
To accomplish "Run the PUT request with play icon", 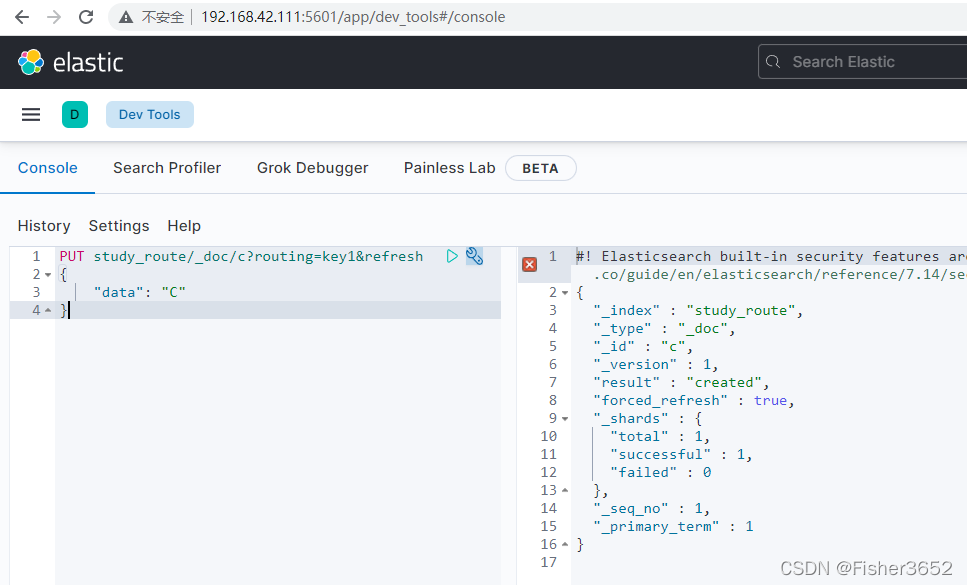I will click(452, 256).
